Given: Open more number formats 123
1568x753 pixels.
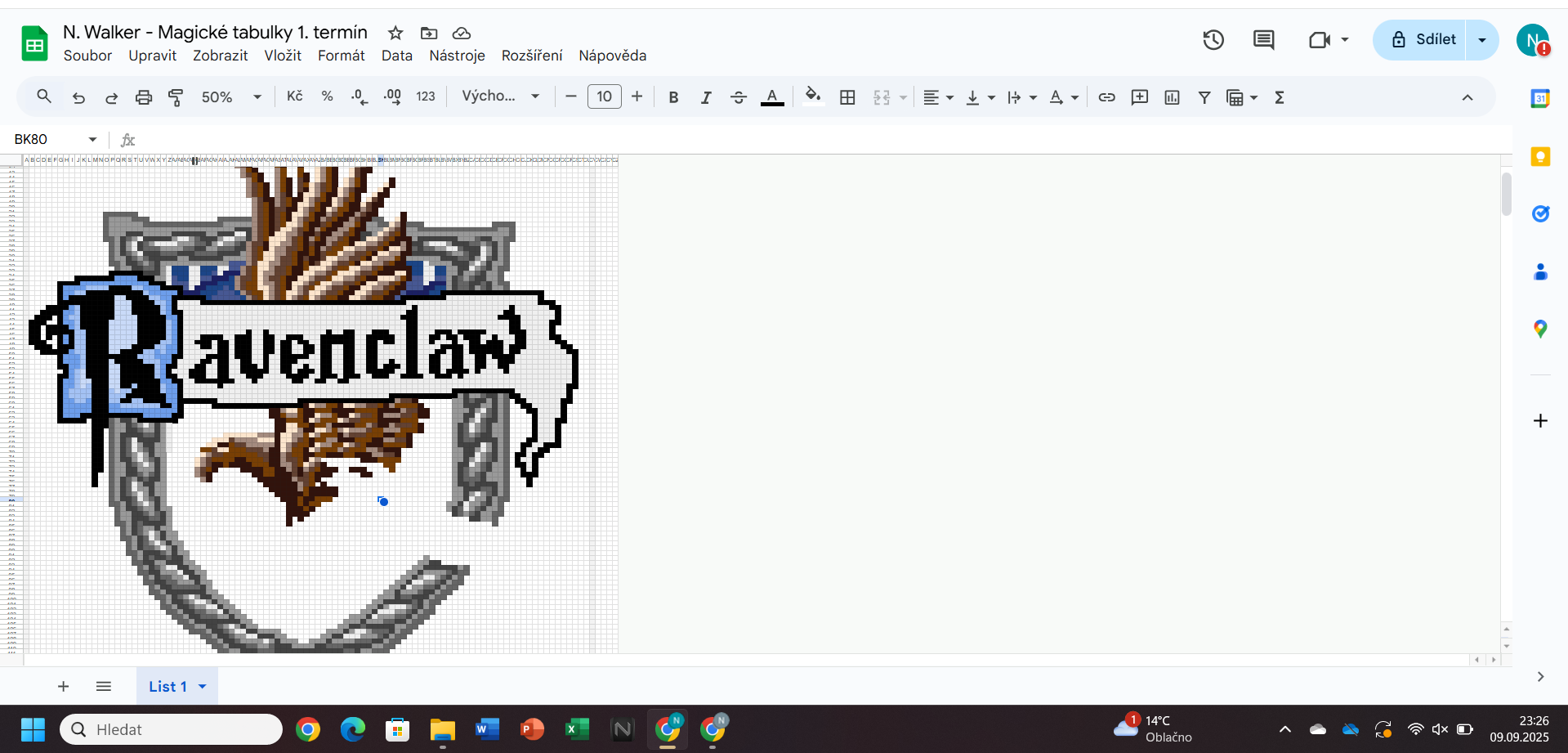Looking at the screenshot, I should click(426, 96).
